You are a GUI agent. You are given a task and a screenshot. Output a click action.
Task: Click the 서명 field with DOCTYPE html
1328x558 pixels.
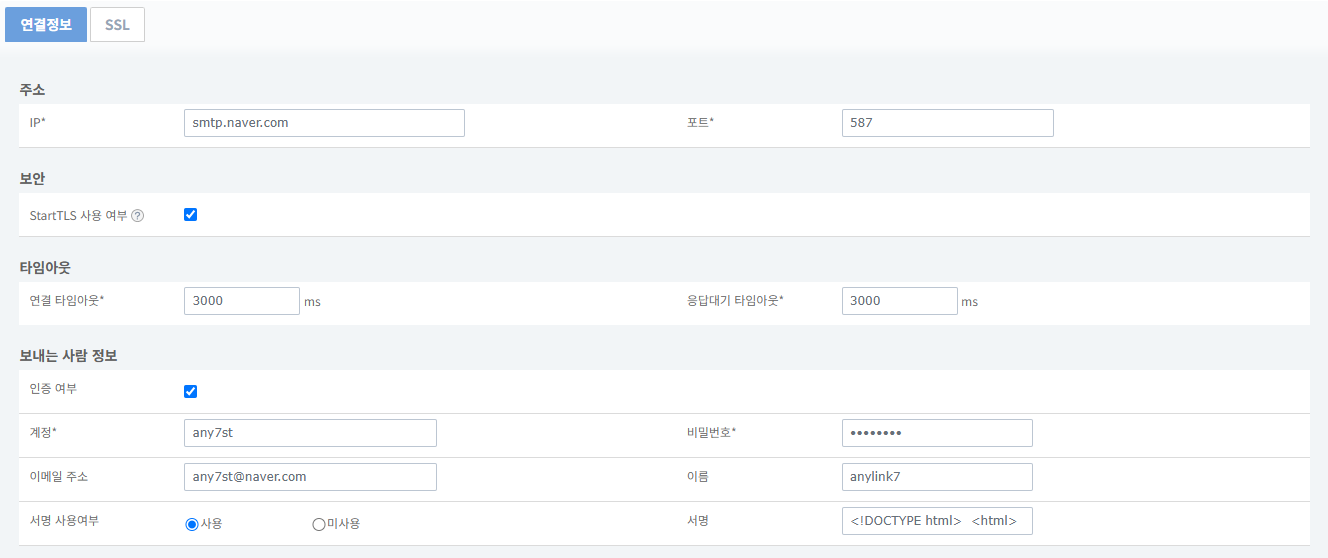(x=937, y=521)
